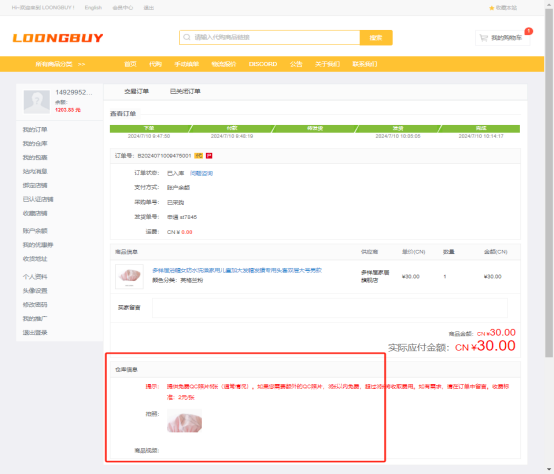Open the 会员中心 member center link

pos(123,8)
